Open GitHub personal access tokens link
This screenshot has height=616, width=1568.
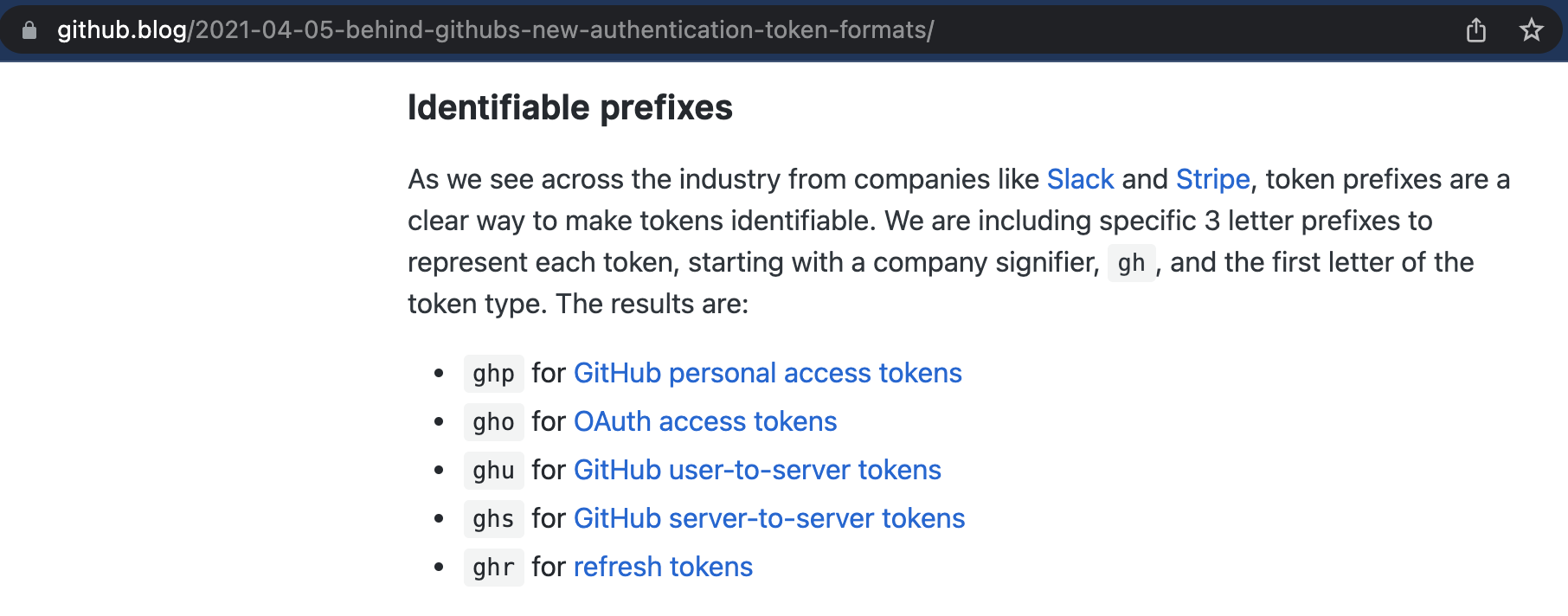(768, 373)
